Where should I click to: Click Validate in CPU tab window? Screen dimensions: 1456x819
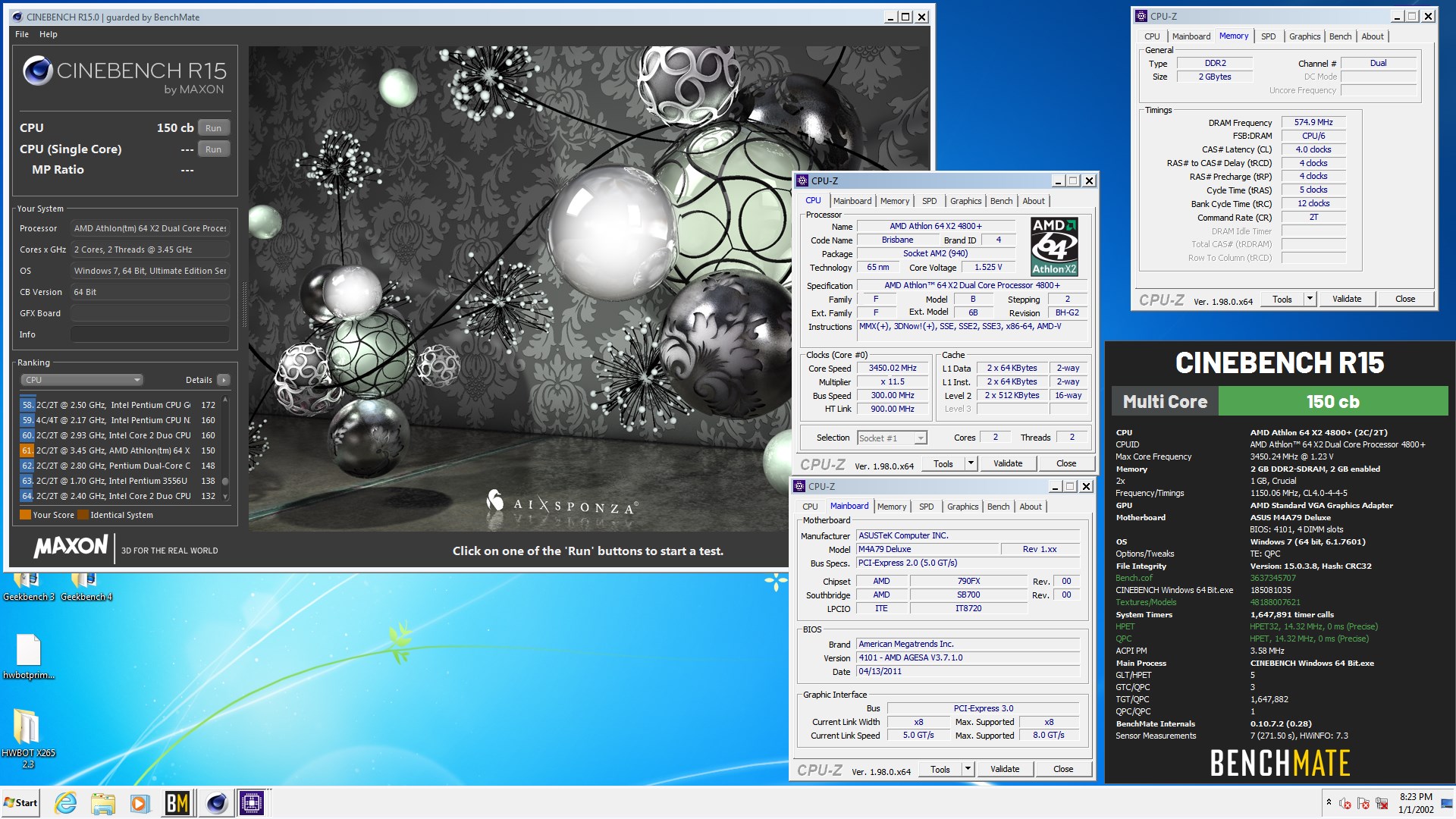click(1008, 463)
